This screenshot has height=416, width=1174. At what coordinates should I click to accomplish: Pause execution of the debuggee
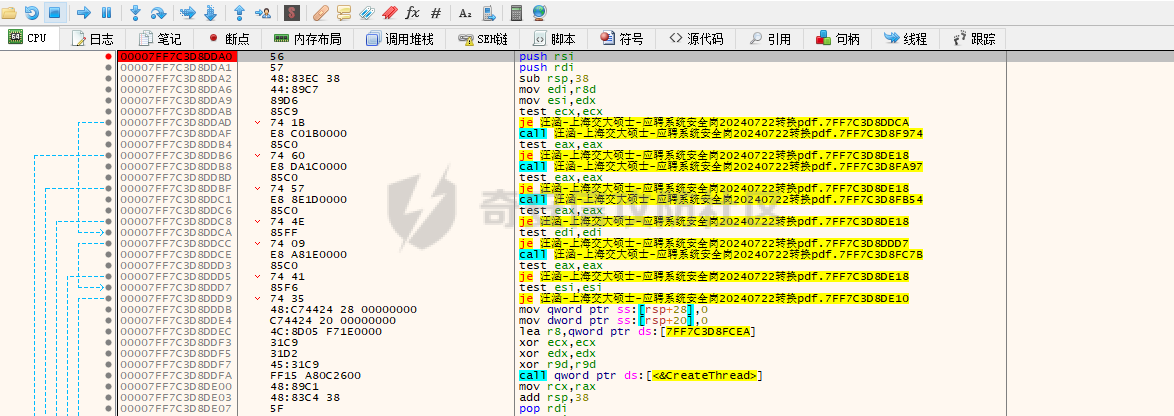click(106, 13)
